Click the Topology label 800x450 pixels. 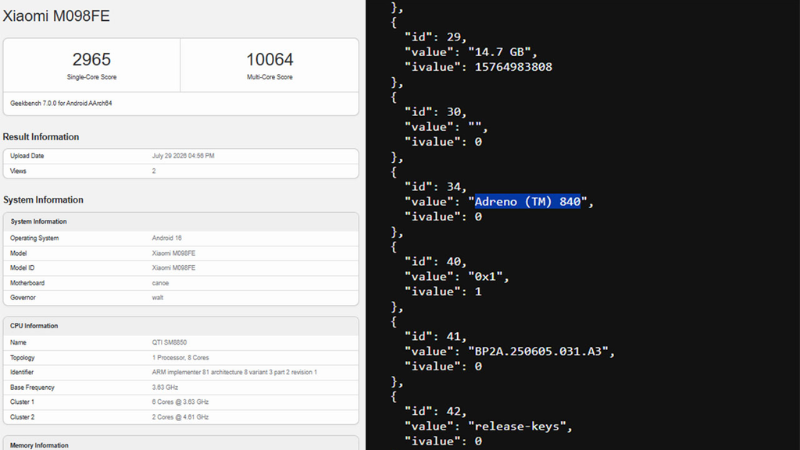point(22,358)
